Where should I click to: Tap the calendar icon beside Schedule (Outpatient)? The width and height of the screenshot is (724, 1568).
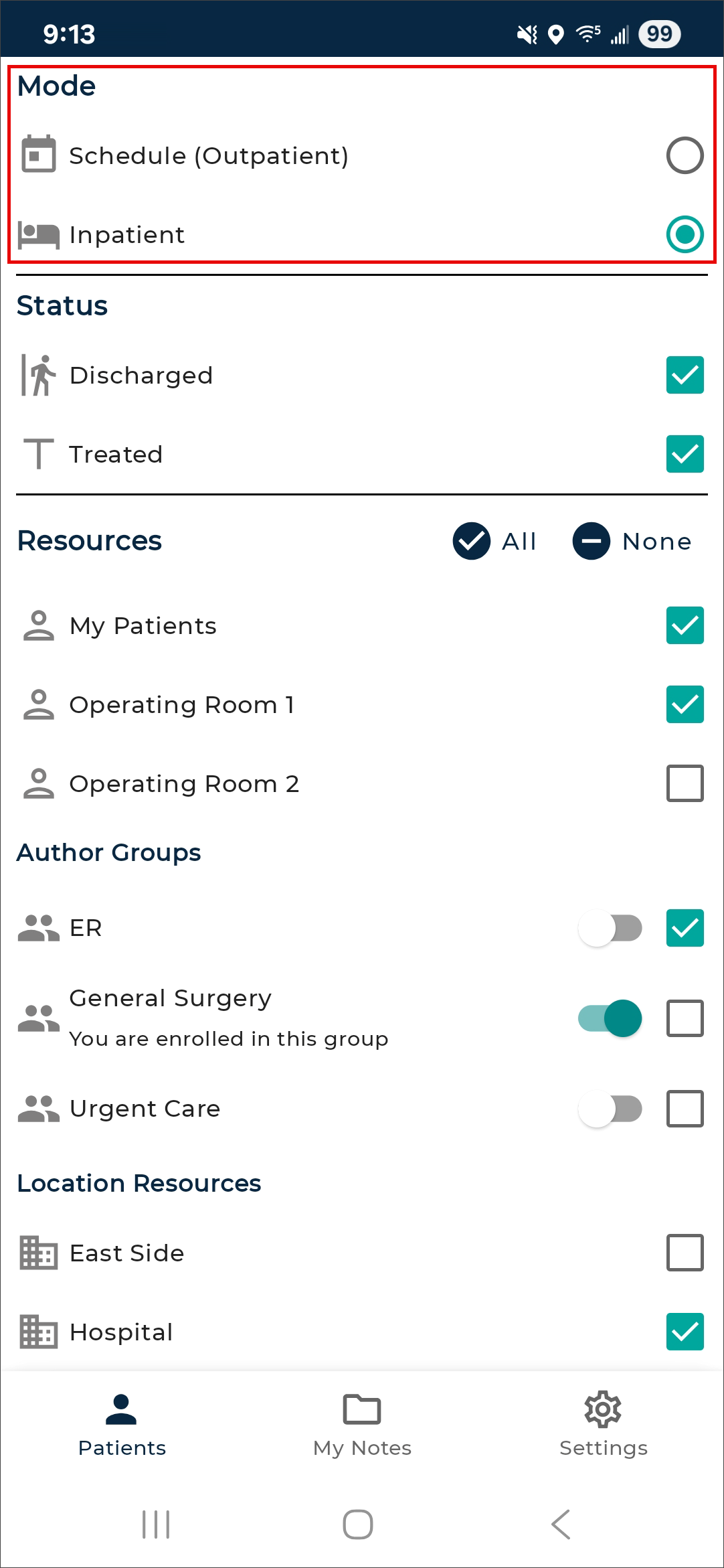[x=39, y=155]
